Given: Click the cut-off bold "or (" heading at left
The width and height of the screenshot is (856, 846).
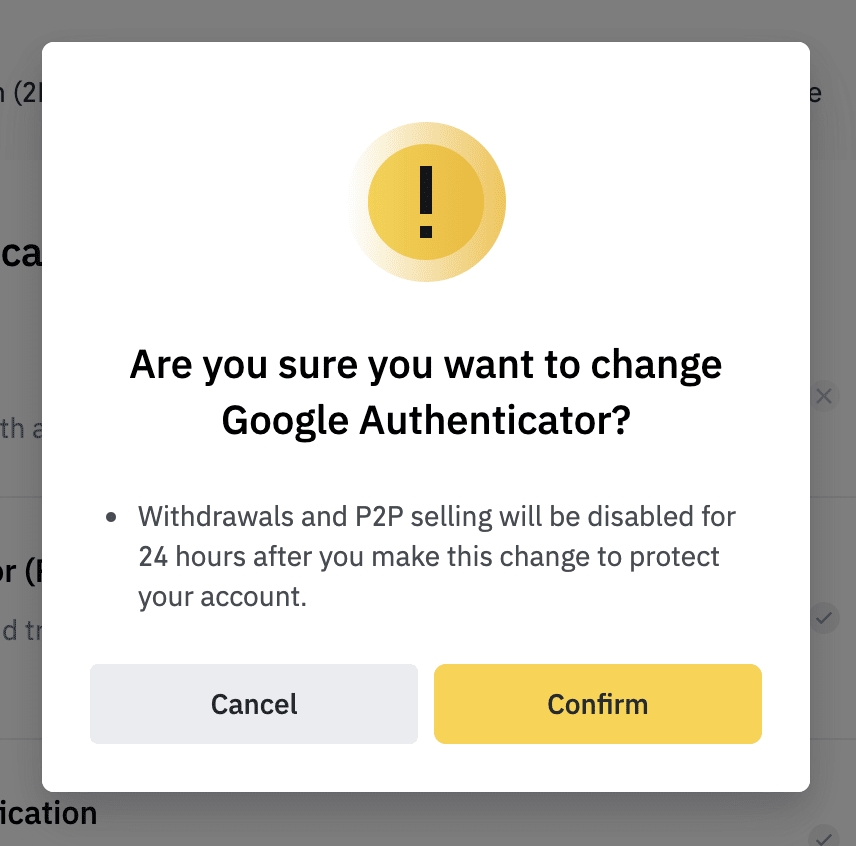Looking at the screenshot, I should point(20,573).
